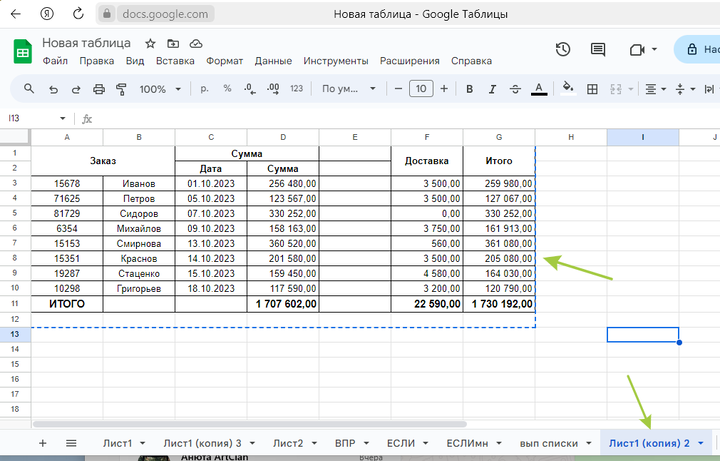Add a new sheet with plus

(43, 443)
